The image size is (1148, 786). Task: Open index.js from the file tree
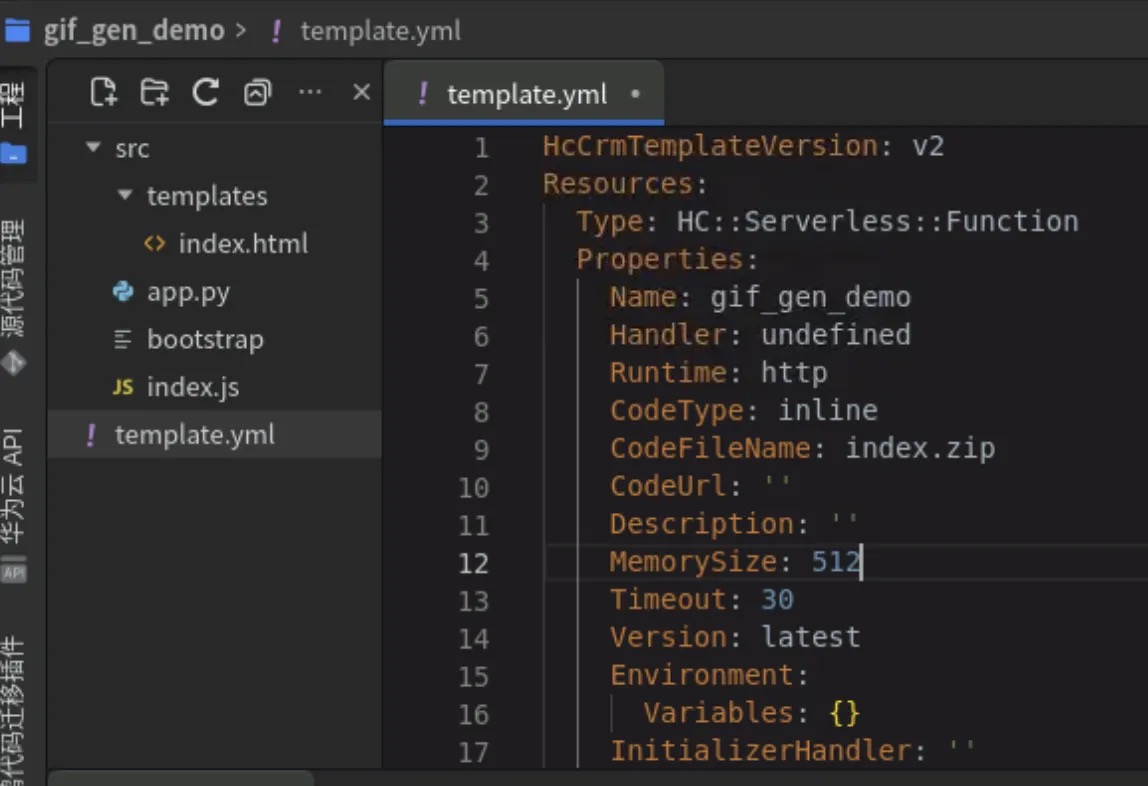point(192,387)
